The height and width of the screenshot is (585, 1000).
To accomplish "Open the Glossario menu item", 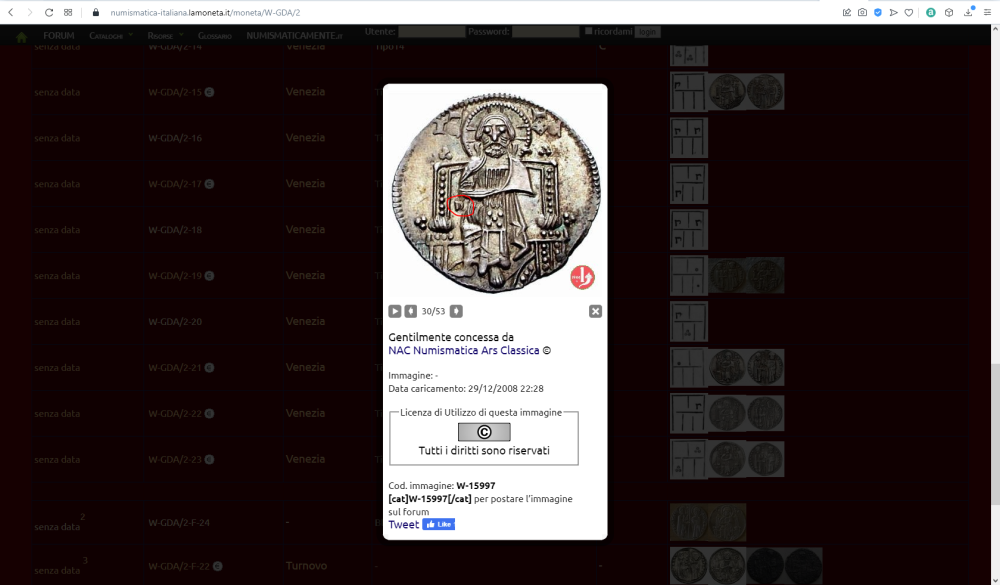I will coord(214,36).
